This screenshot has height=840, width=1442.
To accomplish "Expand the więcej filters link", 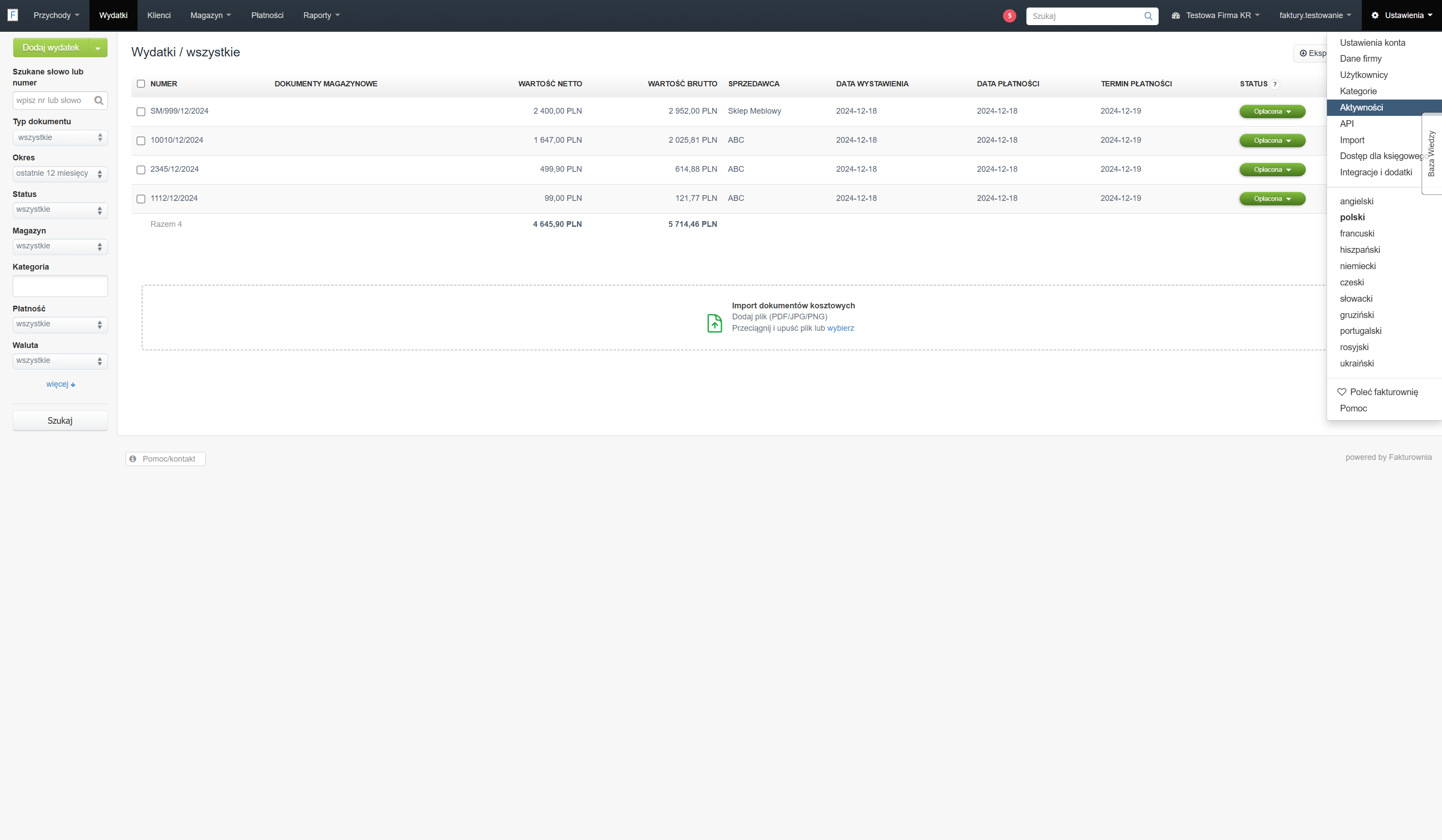I will point(61,384).
